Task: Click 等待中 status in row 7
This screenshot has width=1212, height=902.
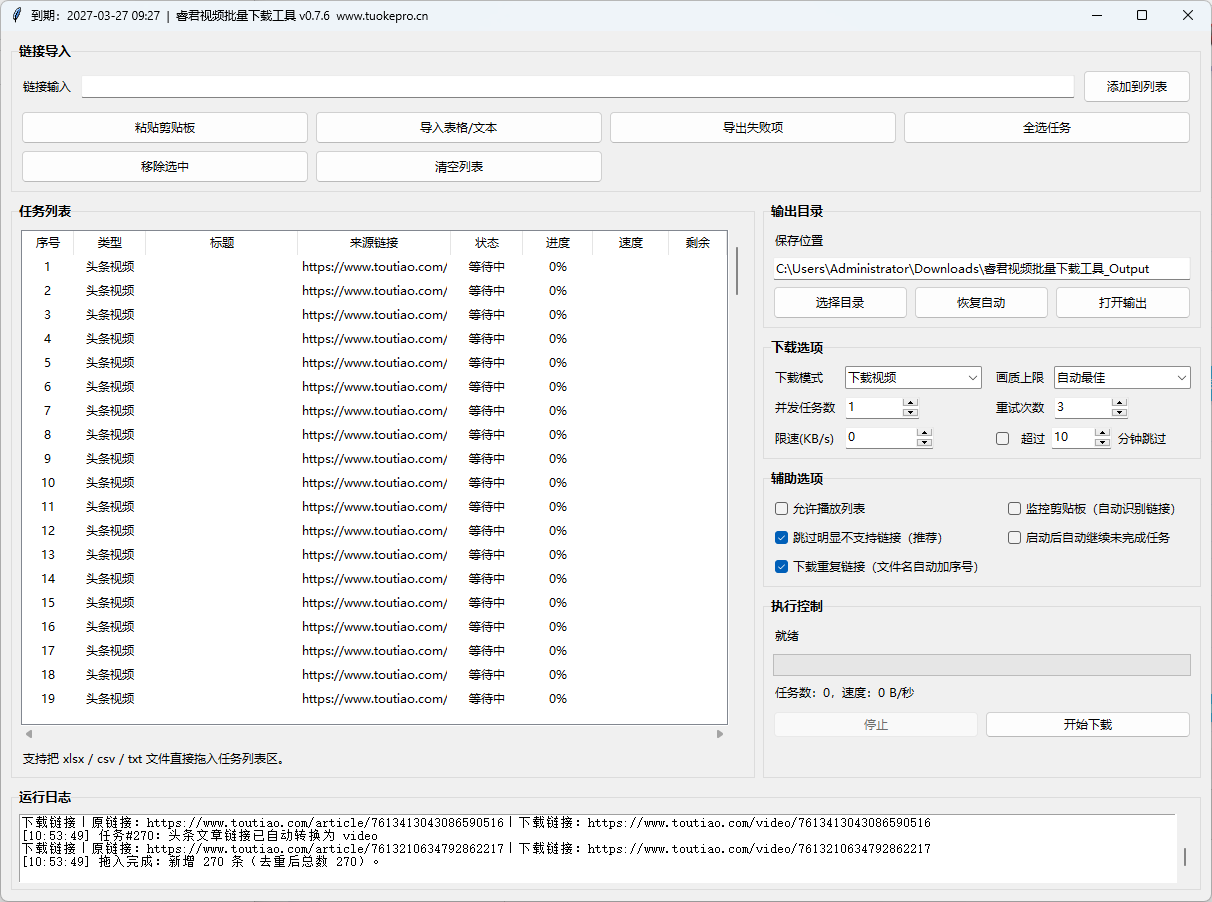Action: (487, 411)
